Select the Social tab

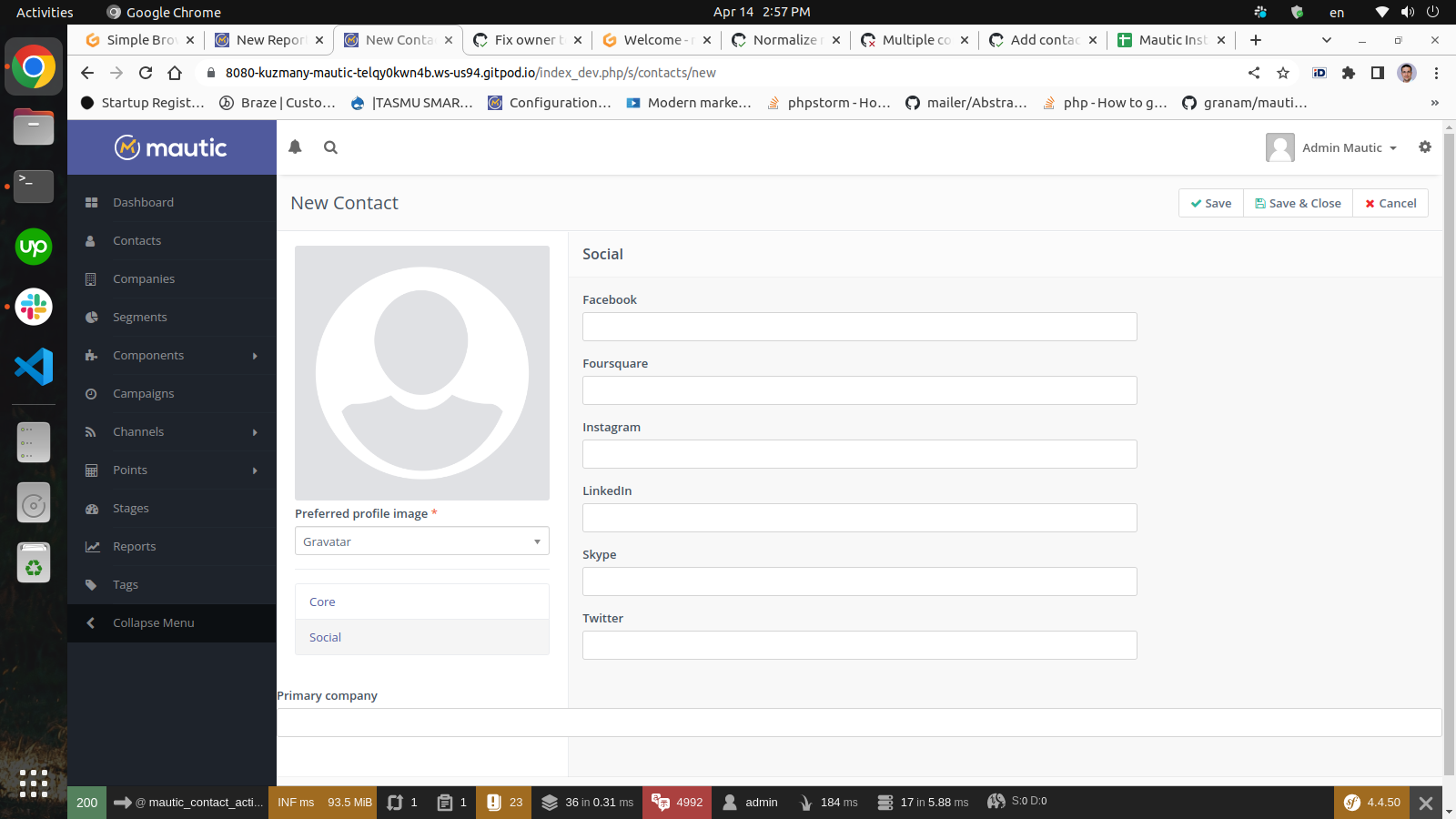(324, 637)
